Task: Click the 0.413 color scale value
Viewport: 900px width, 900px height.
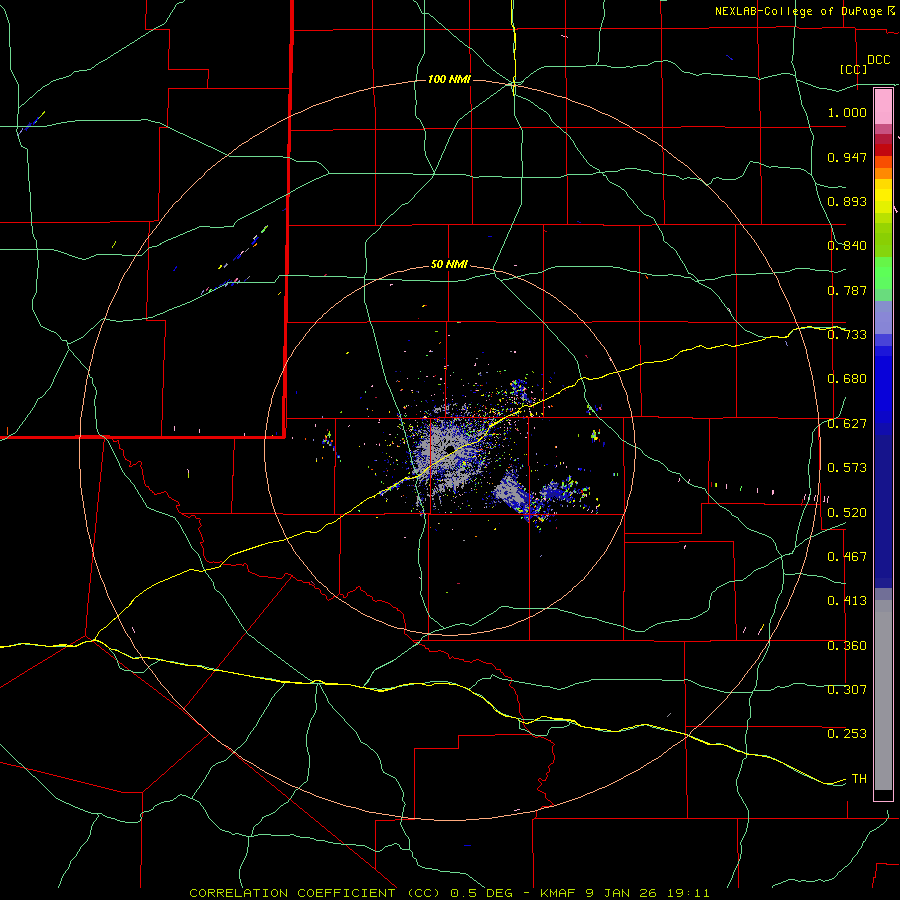Action: [847, 601]
